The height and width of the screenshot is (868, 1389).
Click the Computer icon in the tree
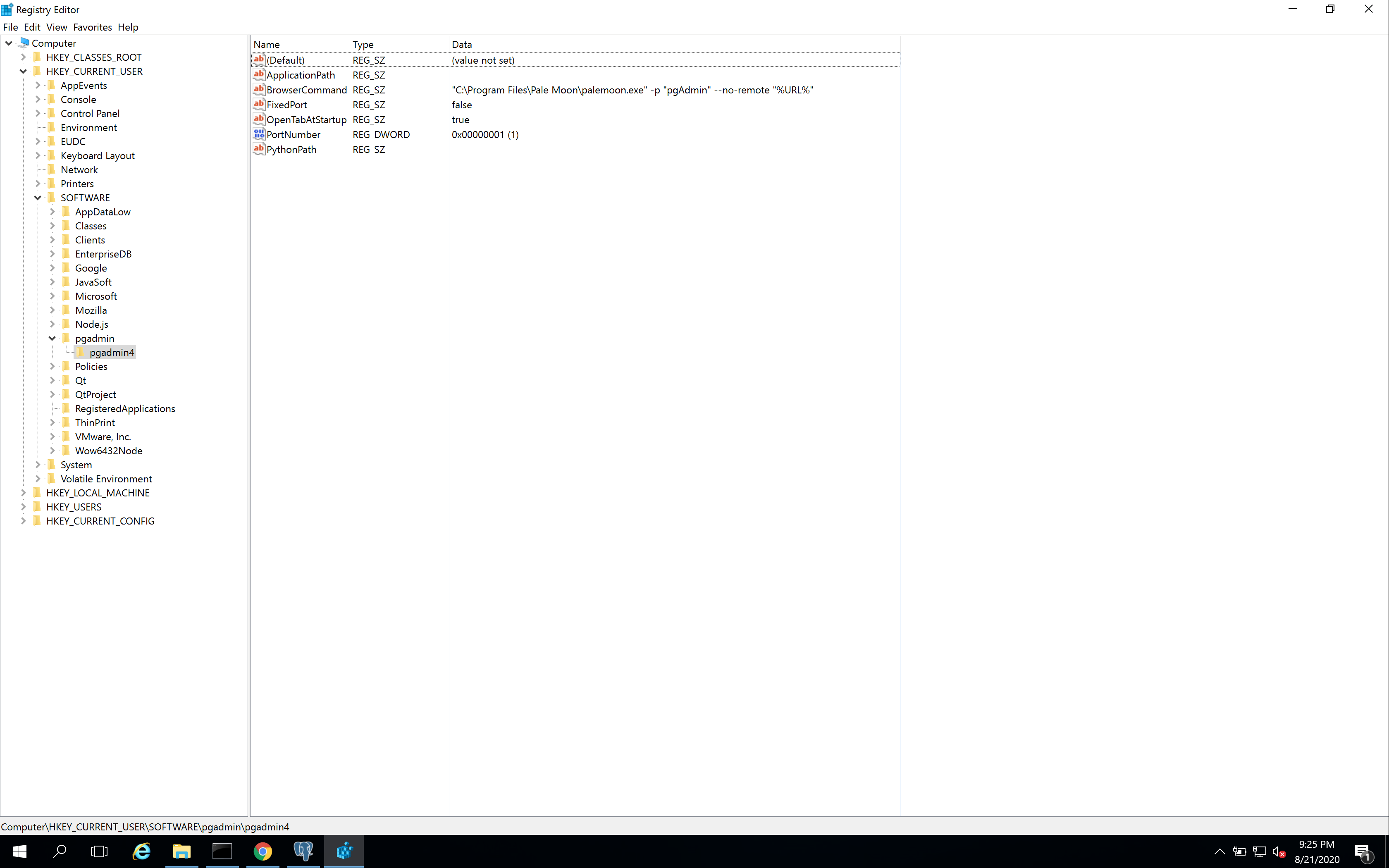tap(24, 43)
